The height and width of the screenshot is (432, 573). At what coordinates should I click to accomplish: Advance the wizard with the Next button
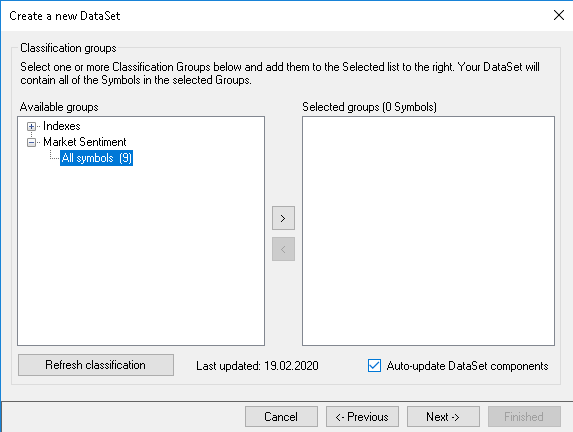(x=443, y=417)
